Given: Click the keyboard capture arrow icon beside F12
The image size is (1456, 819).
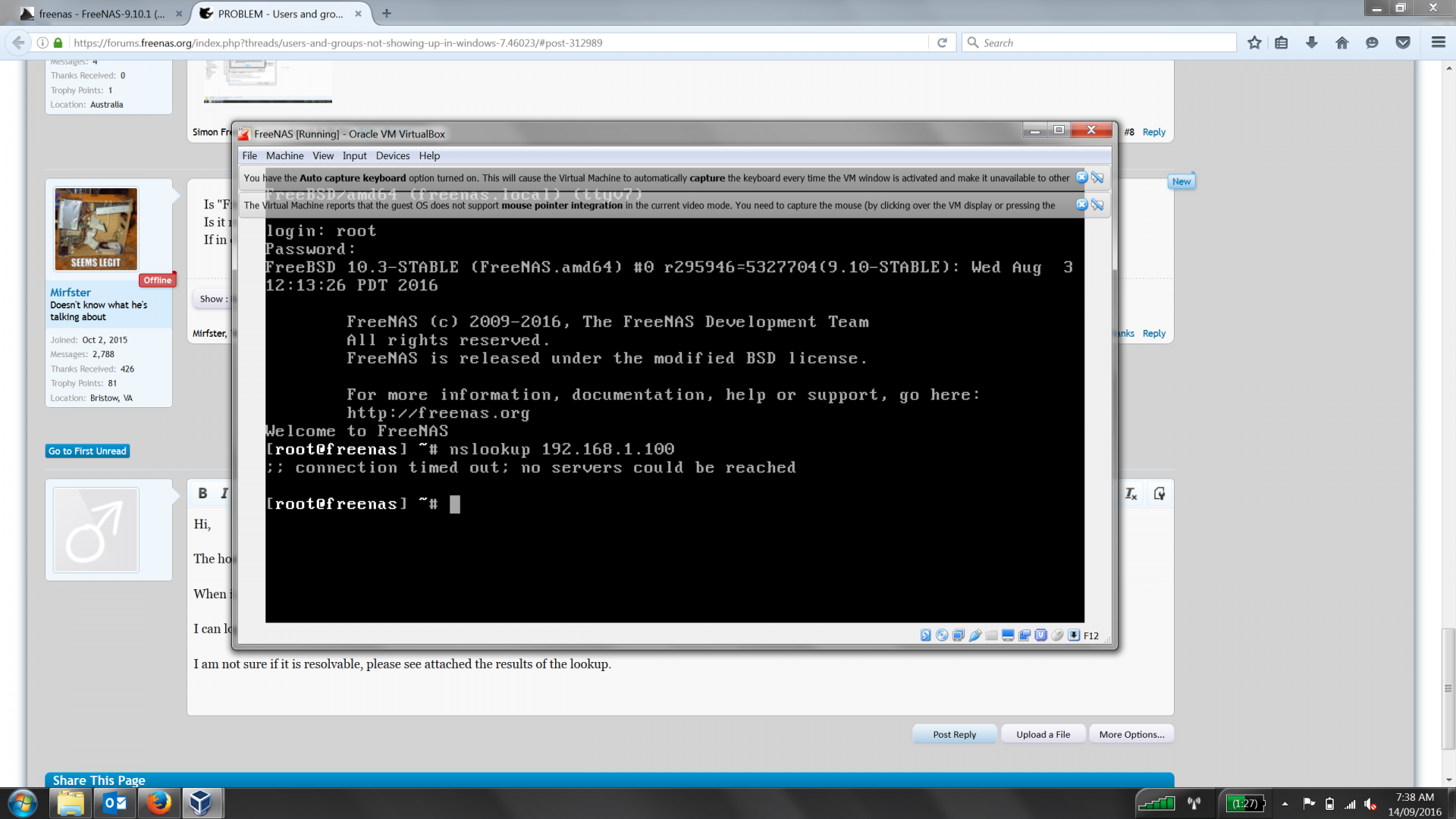Looking at the screenshot, I should (x=1074, y=635).
